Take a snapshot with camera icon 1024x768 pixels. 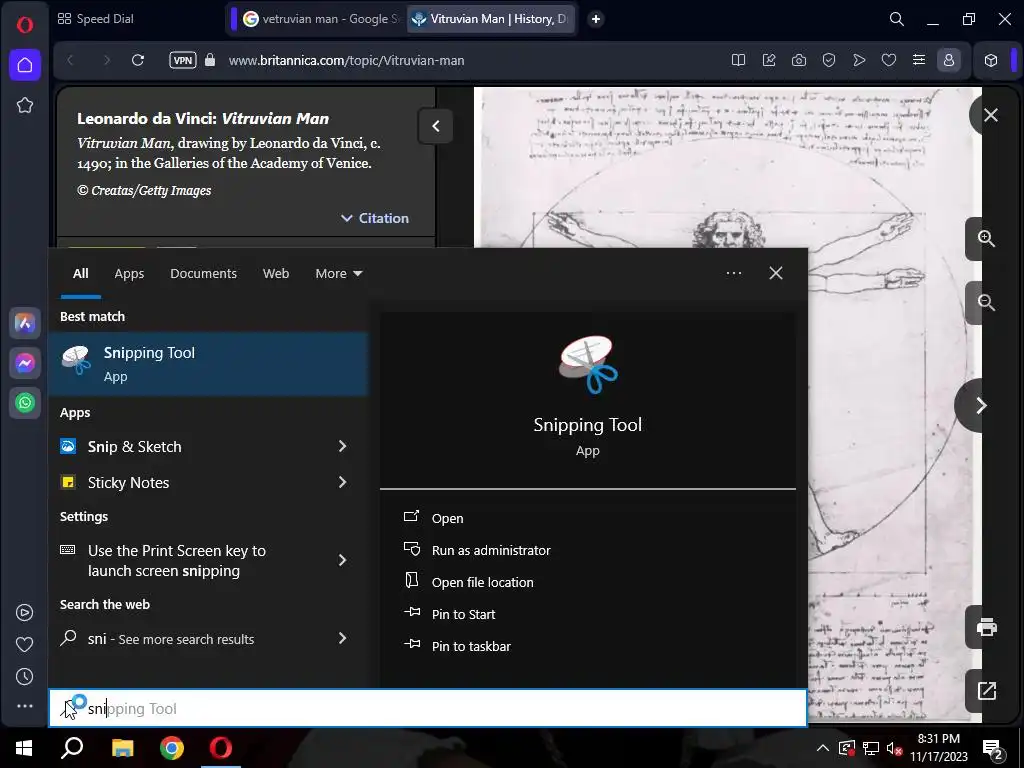799,60
